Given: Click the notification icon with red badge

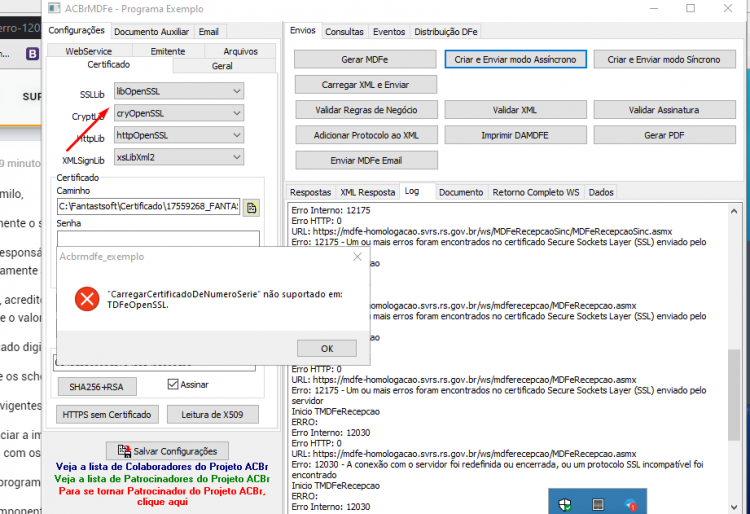Looking at the screenshot, I should point(631,504).
